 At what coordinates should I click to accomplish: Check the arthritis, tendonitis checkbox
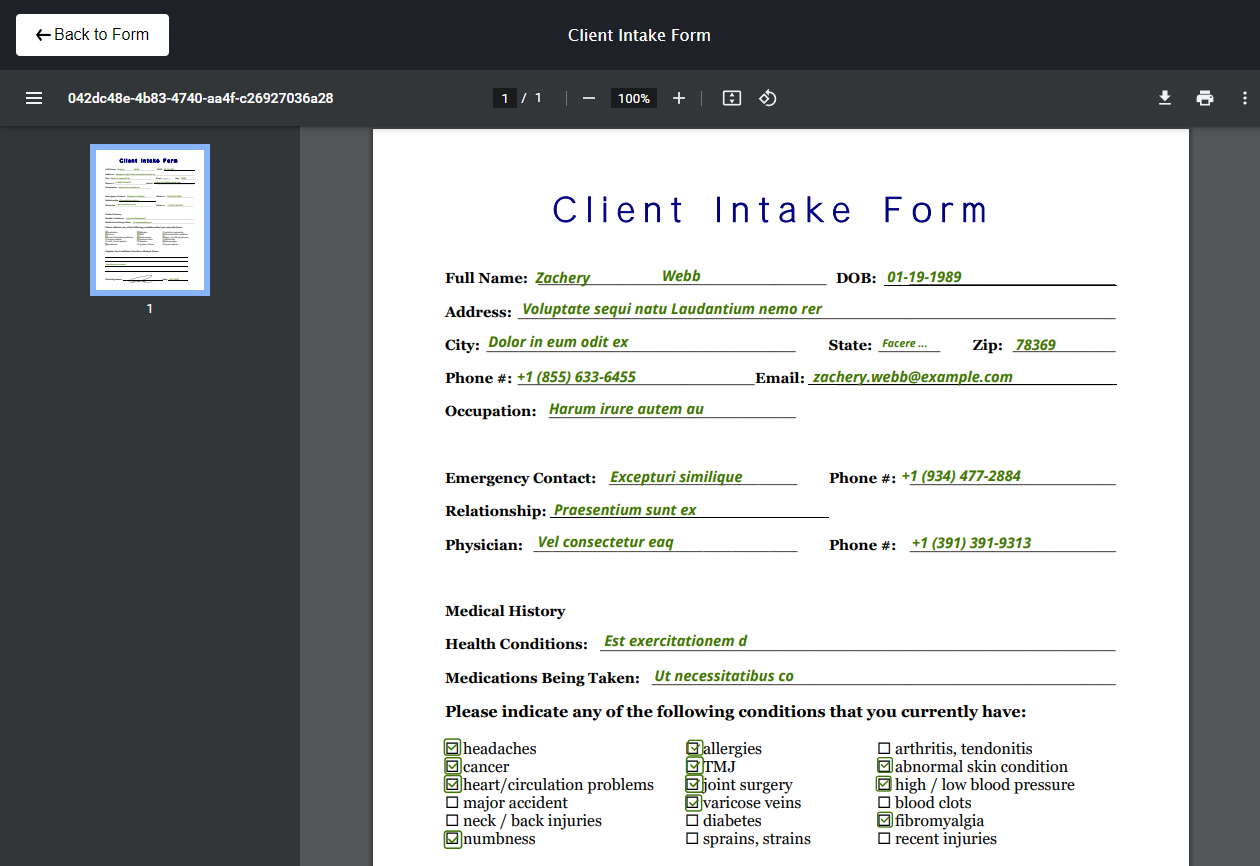(x=884, y=749)
